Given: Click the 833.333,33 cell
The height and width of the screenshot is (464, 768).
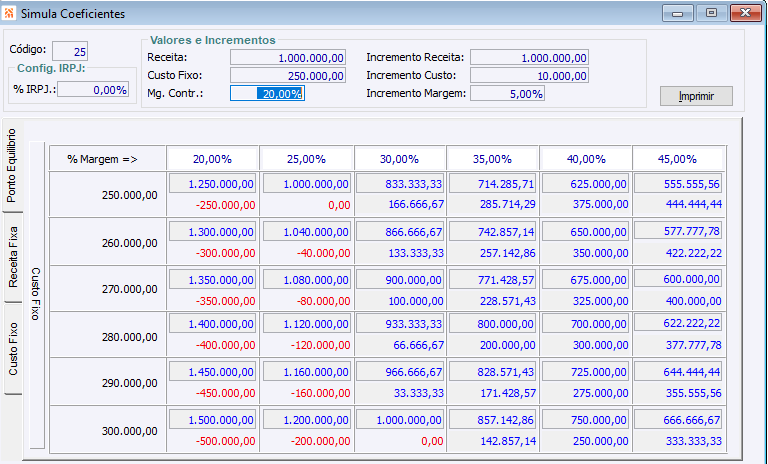Looking at the screenshot, I should point(400,184).
